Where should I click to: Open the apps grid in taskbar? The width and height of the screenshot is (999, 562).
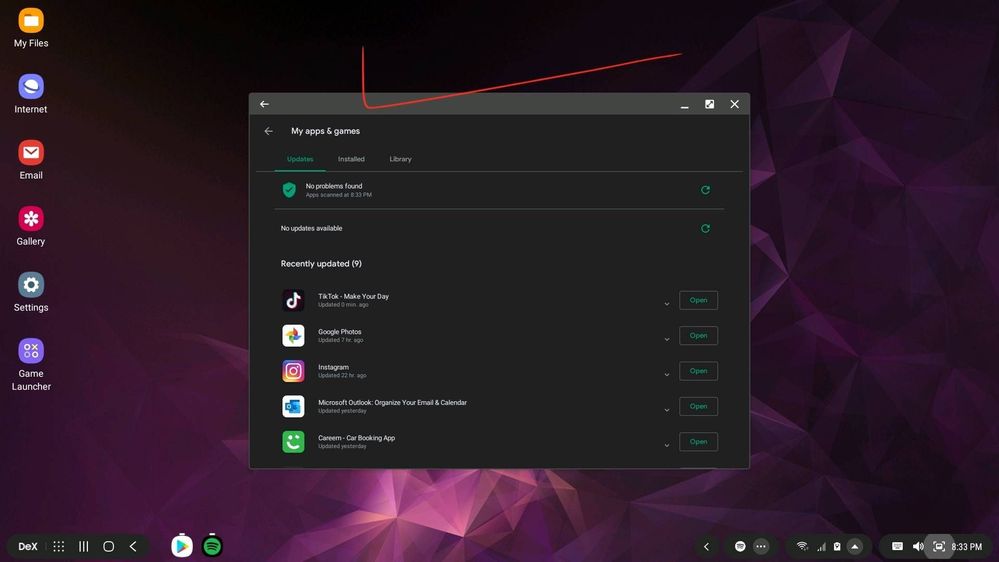click(59, 546)
